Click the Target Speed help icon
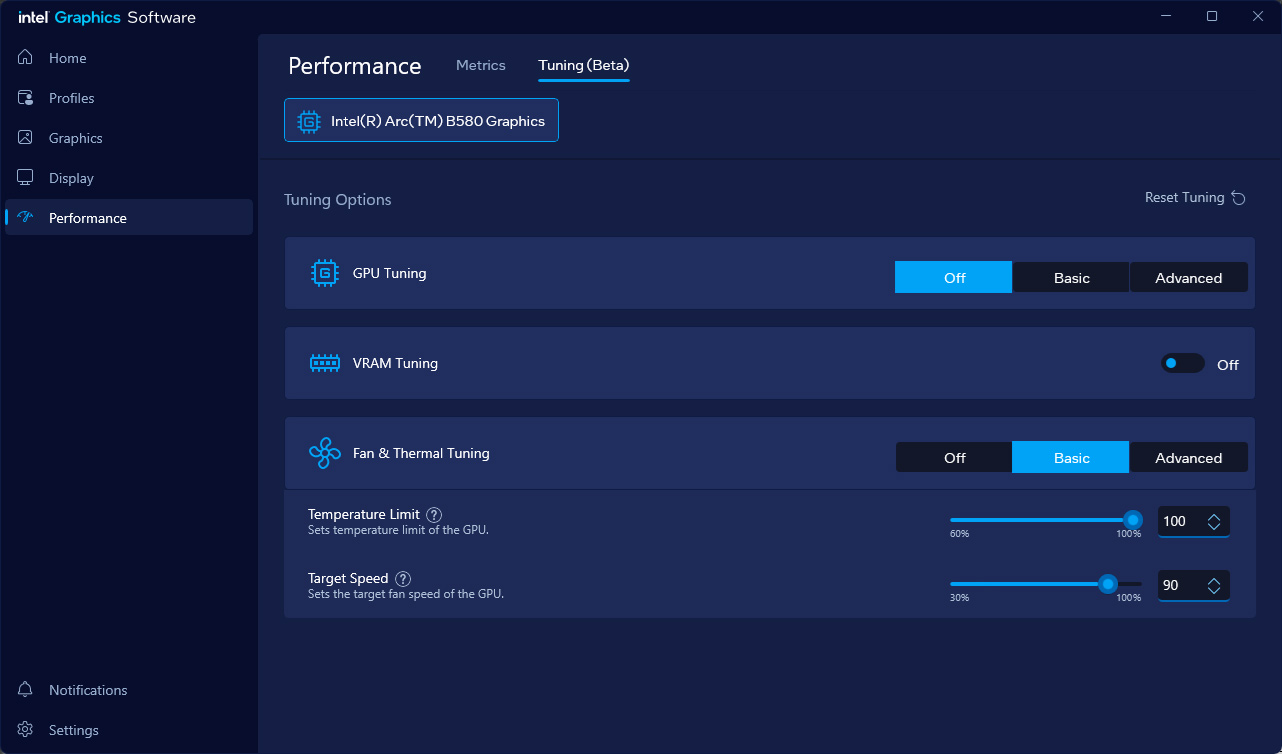The image size is (1282, 754). 403,579
